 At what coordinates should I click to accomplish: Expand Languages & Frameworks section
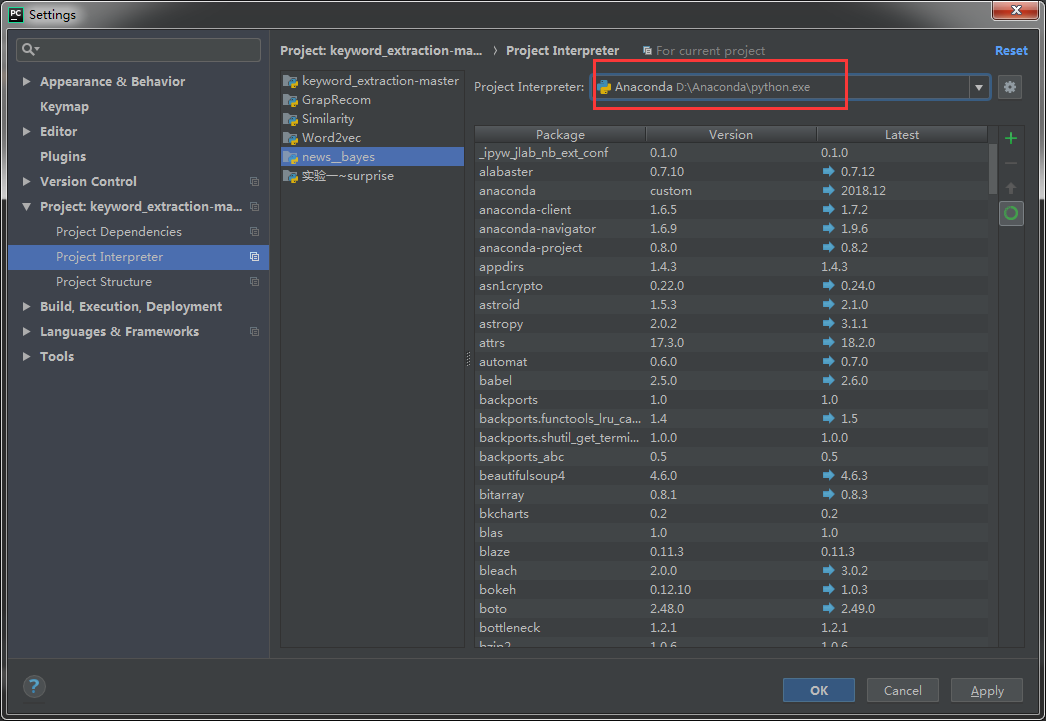[x=27, y=331]
